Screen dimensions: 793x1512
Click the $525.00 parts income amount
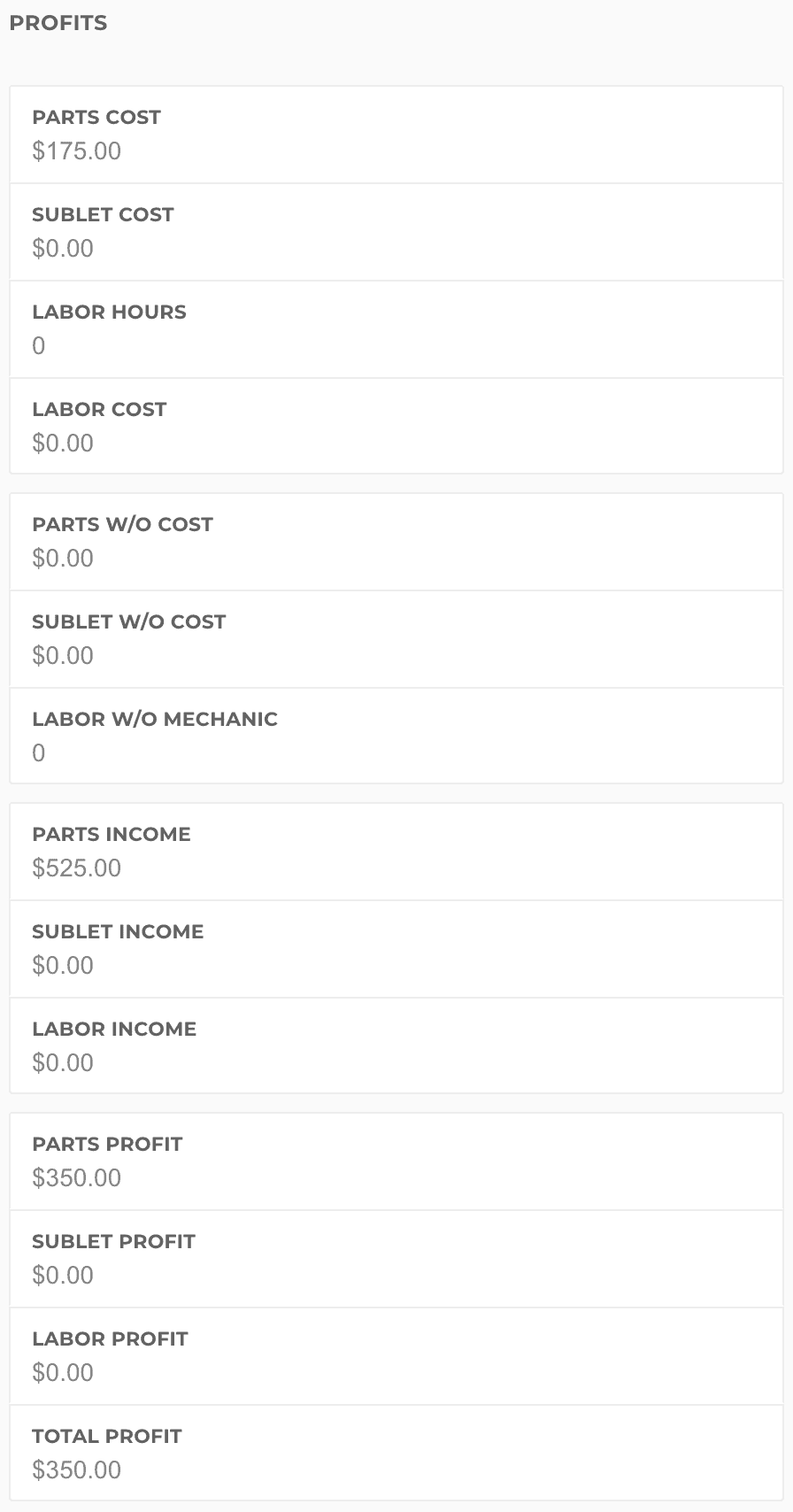[77, 868]
